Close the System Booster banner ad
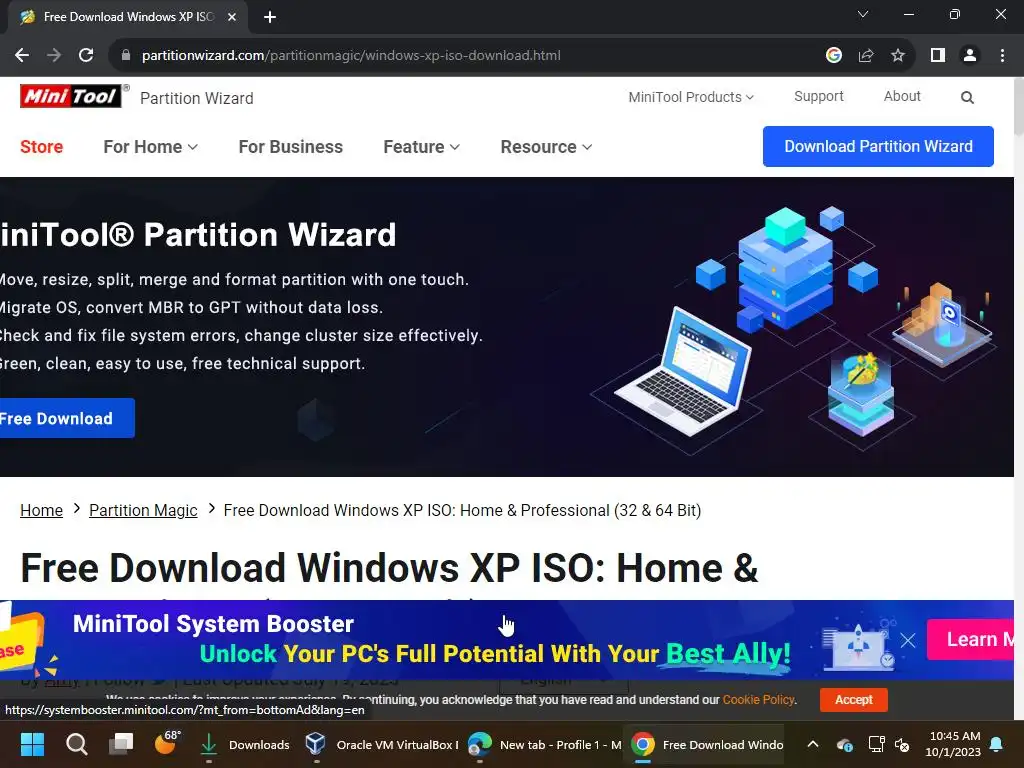Viewport: 1024px width, 768px height. coord(908,640)
